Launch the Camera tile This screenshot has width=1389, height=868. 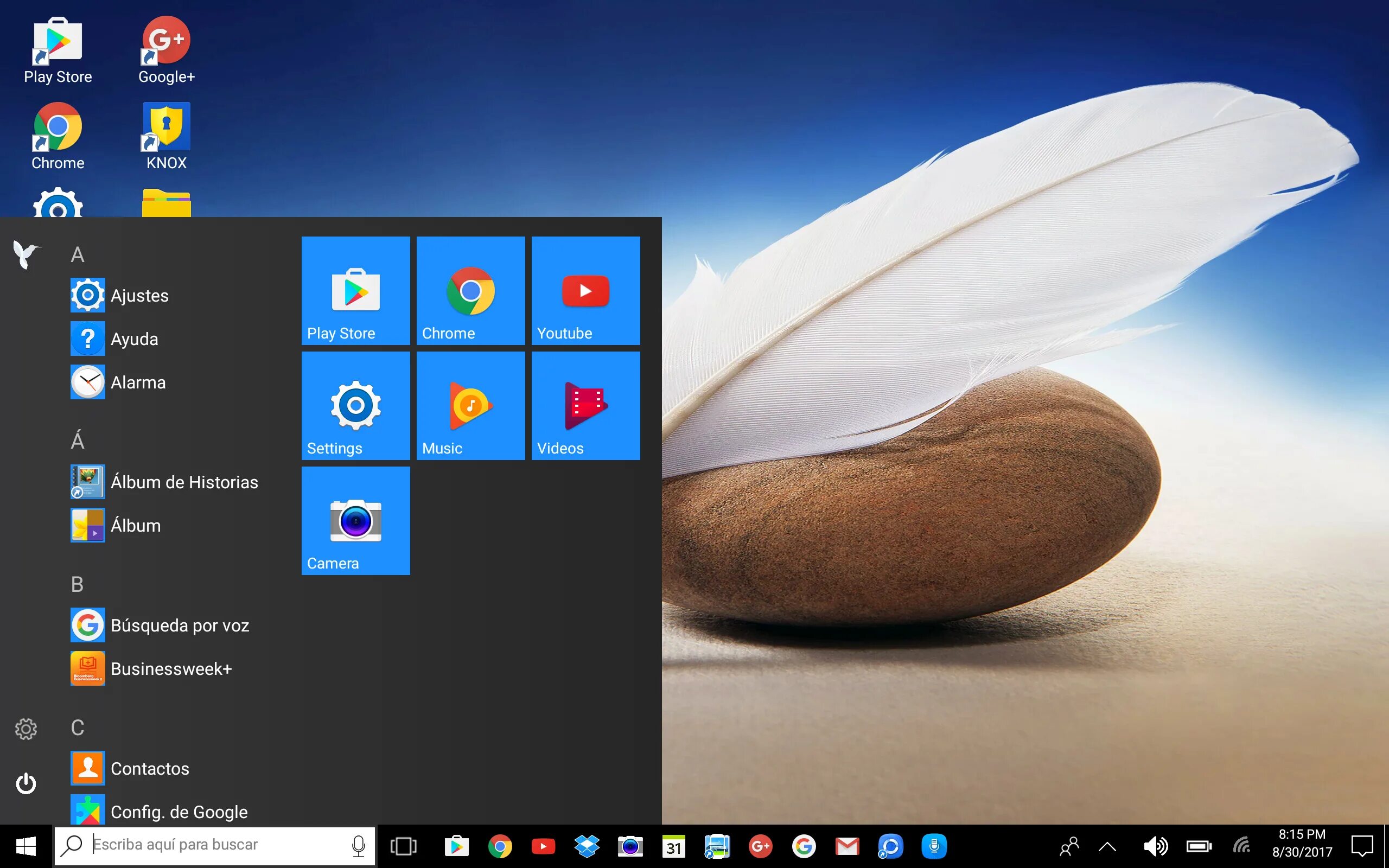pyautogui.click(x=355, y=520)
